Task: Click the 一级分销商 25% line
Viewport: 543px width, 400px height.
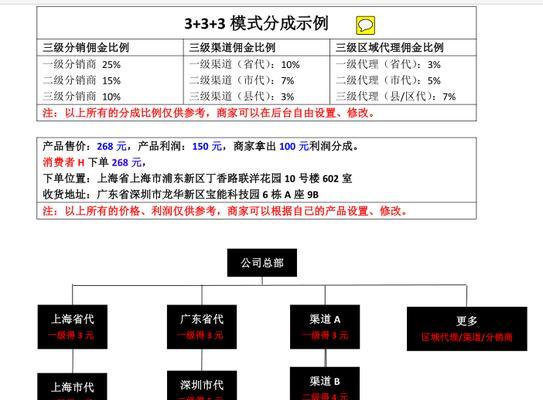Action: 82,64
